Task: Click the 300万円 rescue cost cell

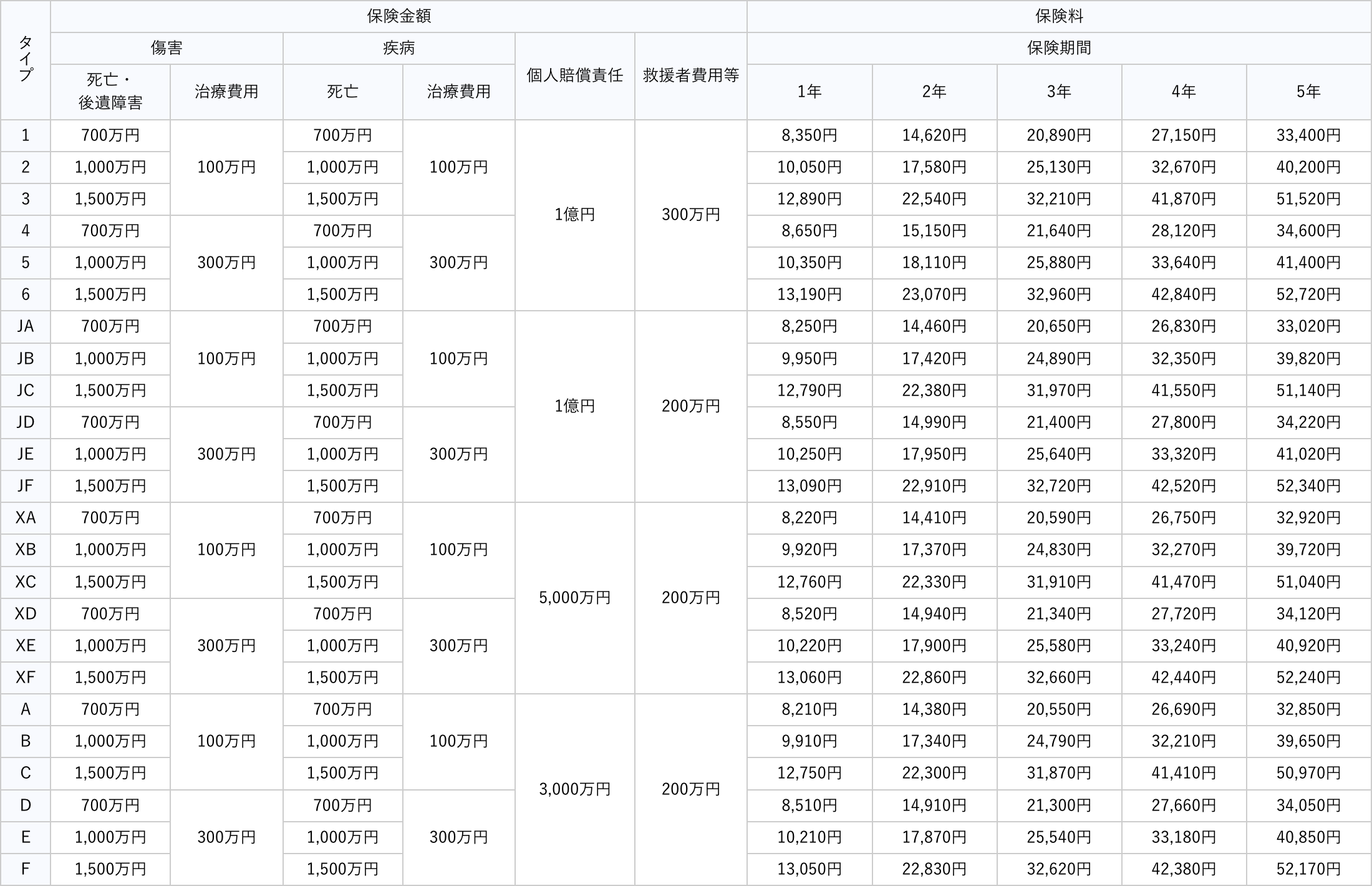Action: (x=690, y=215)
